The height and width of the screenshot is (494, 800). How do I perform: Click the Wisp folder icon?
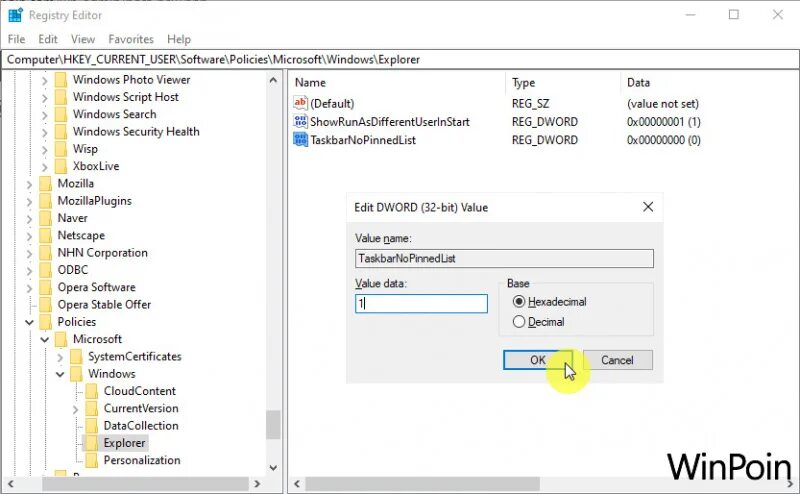61,149
